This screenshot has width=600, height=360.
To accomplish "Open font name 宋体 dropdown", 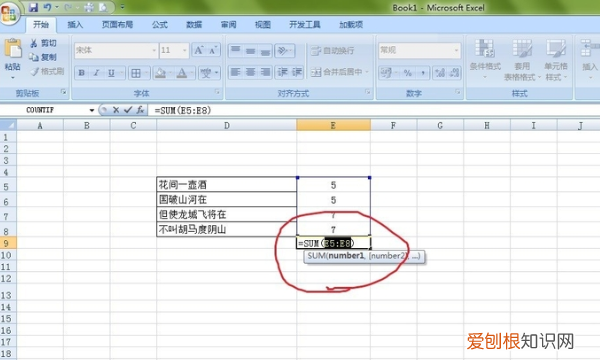I will click(154, 50).
